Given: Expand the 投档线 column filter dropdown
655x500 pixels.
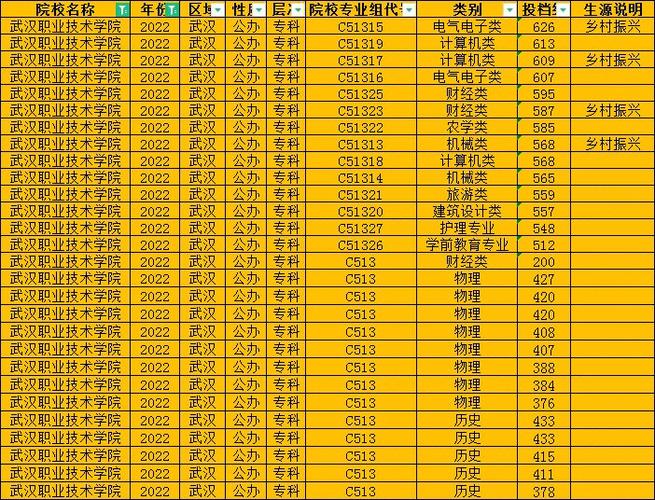Looking at the screenshot, I should pos(564,10).
